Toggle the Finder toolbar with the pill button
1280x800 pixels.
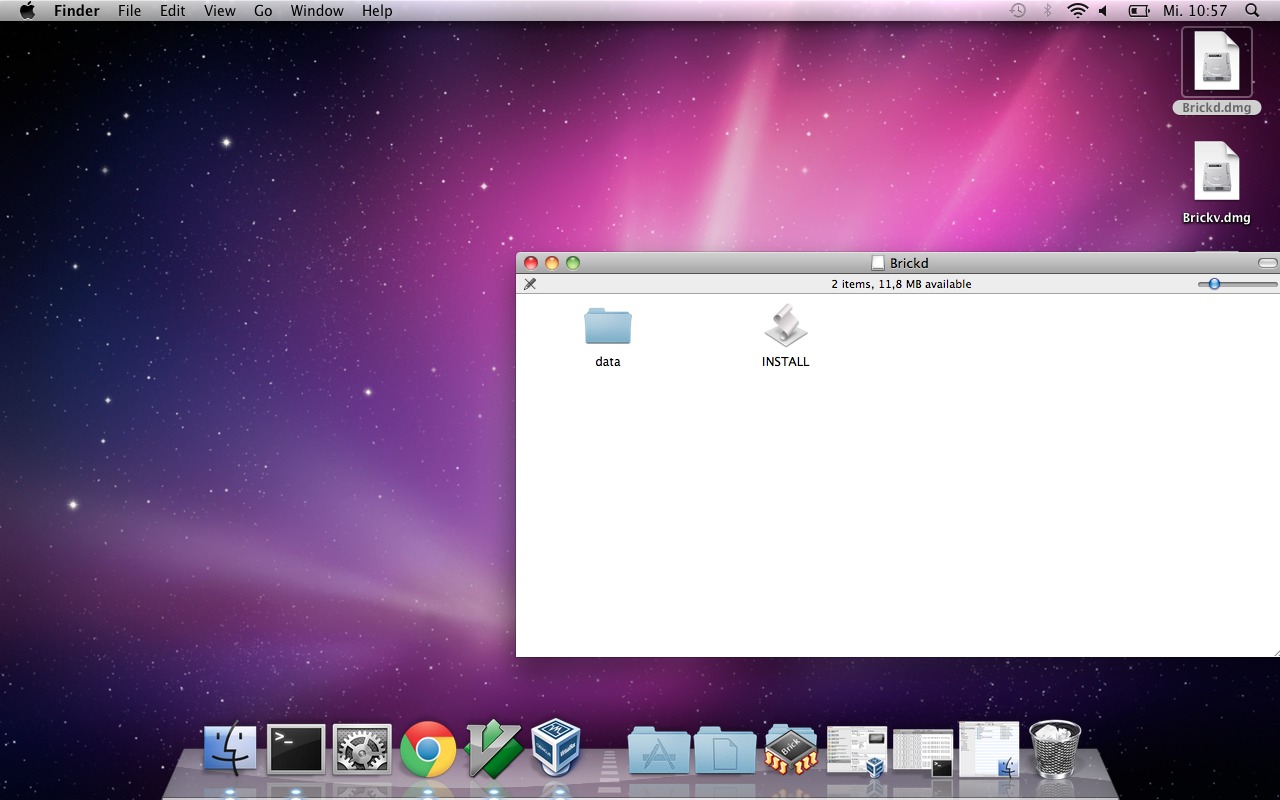point(1267,263)
